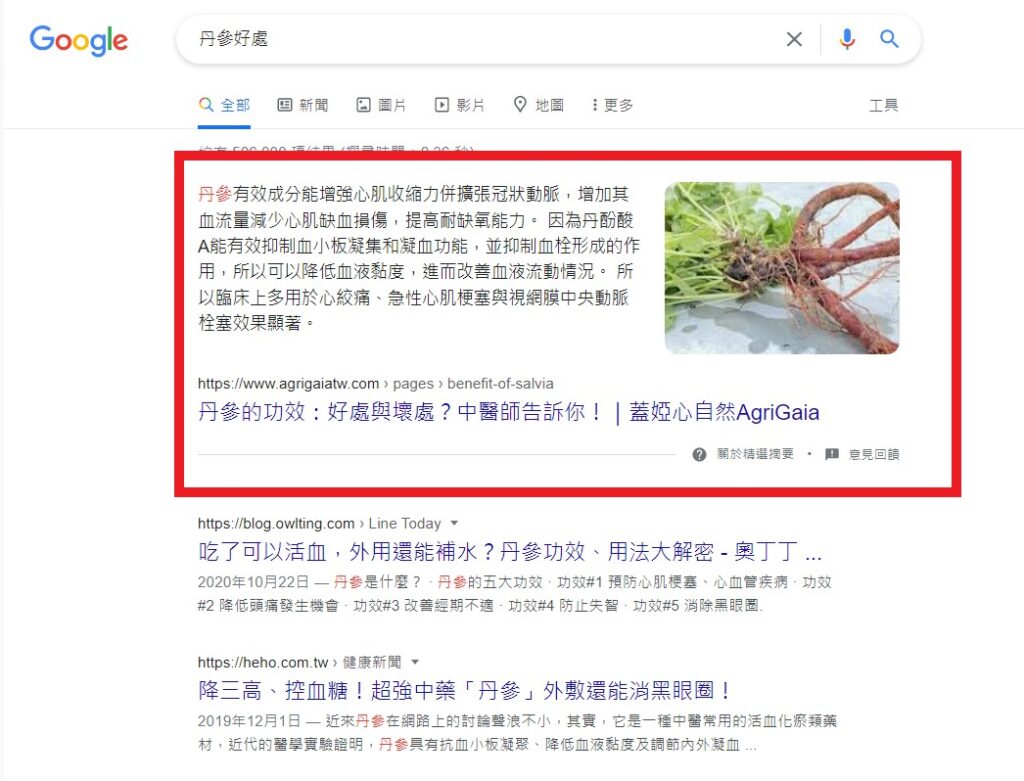Click the Google logo
The width and height of the screenshot is (1024, 781).
coord(78,40)
